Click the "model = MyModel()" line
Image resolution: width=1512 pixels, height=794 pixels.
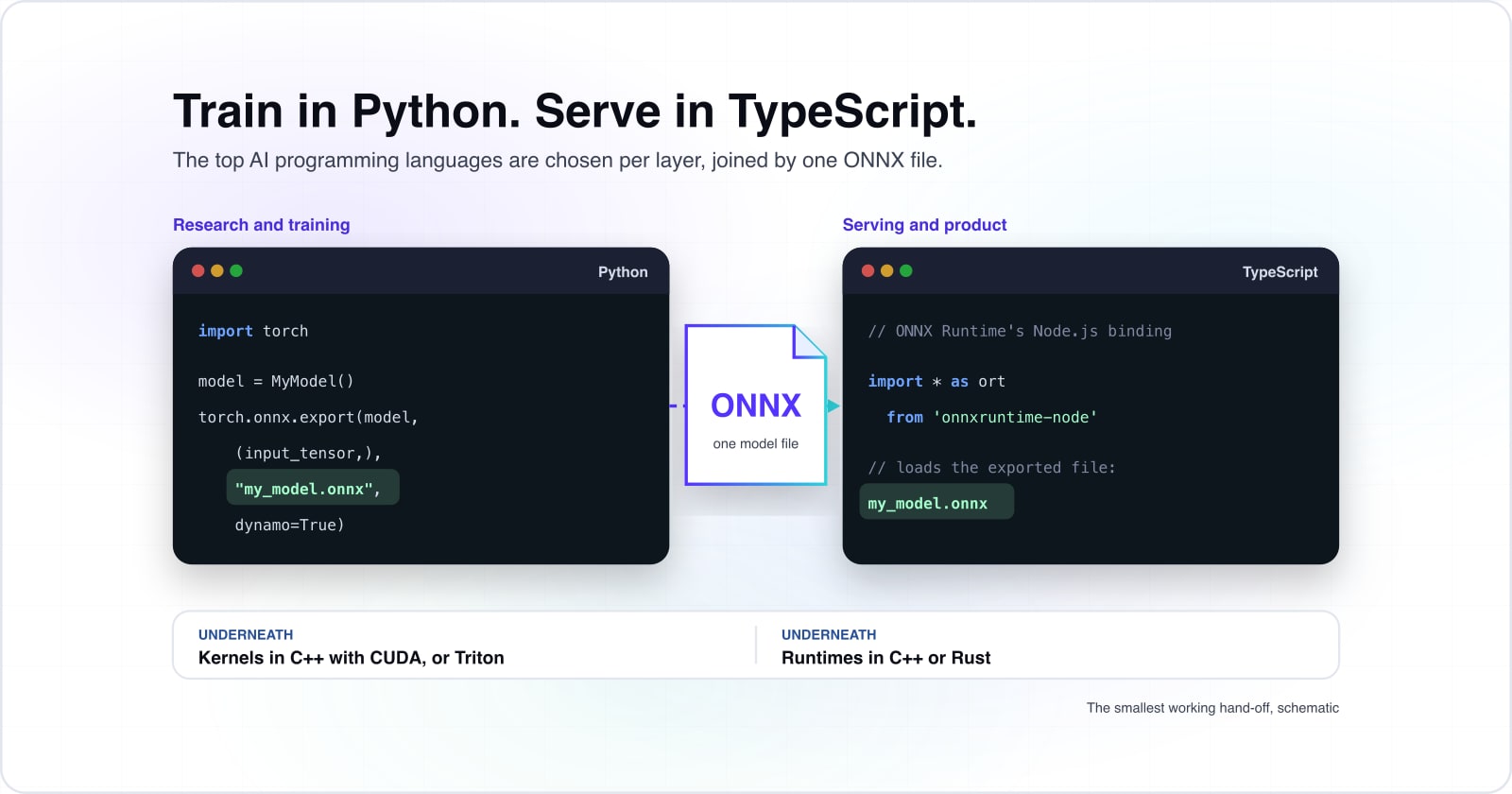point(276,381)
